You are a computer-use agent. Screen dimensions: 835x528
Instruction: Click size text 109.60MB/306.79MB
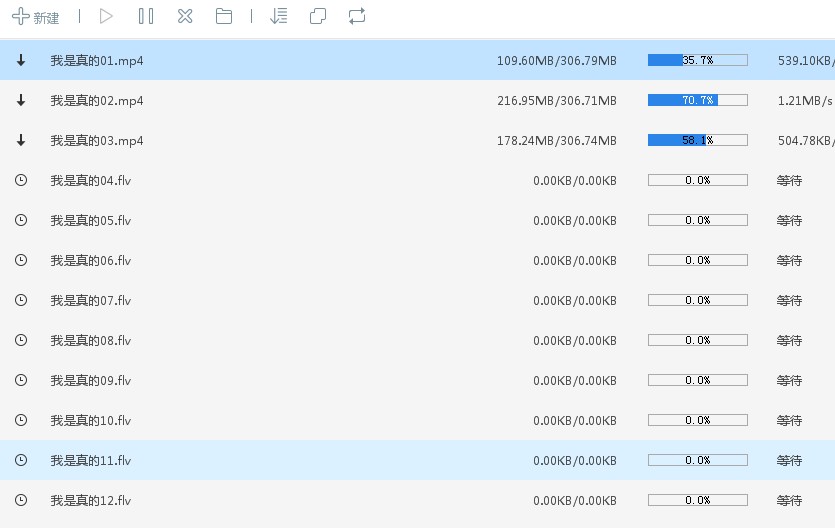pyautogui.click(x=556, y=61)
